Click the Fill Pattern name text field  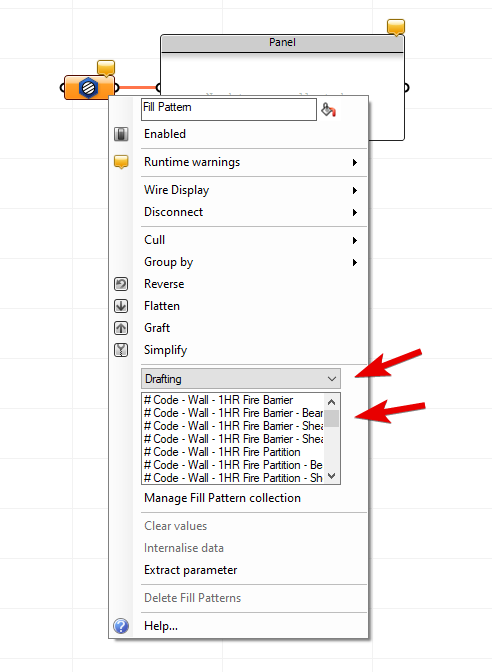coord(229,110)
